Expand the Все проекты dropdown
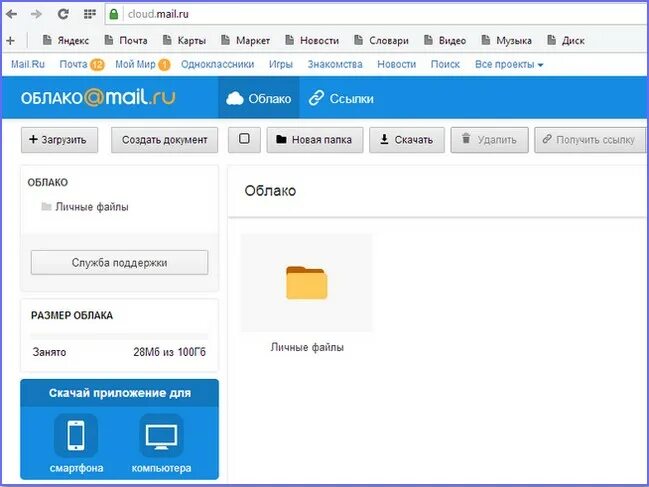649x487 pixels. [x=509, y=65]
